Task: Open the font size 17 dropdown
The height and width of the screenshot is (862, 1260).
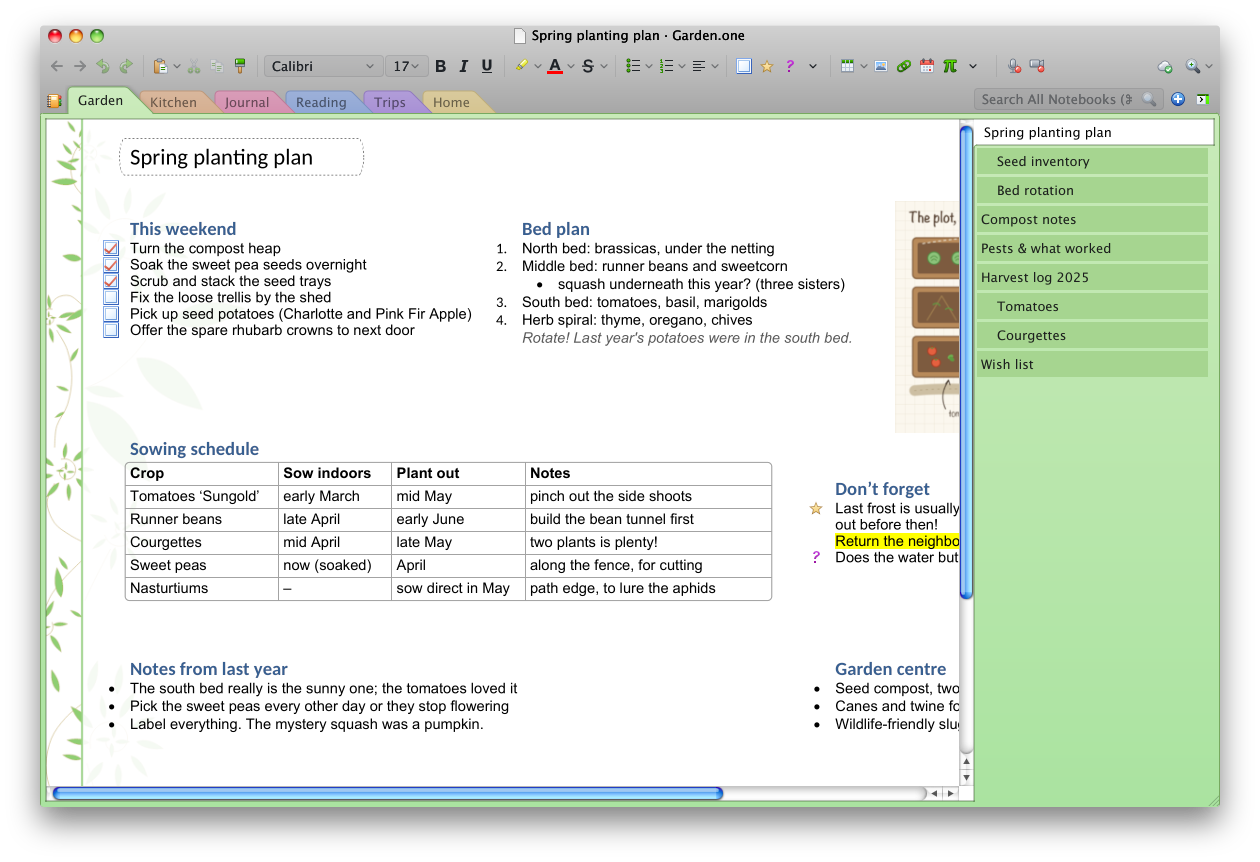Action: pos(407,66)
